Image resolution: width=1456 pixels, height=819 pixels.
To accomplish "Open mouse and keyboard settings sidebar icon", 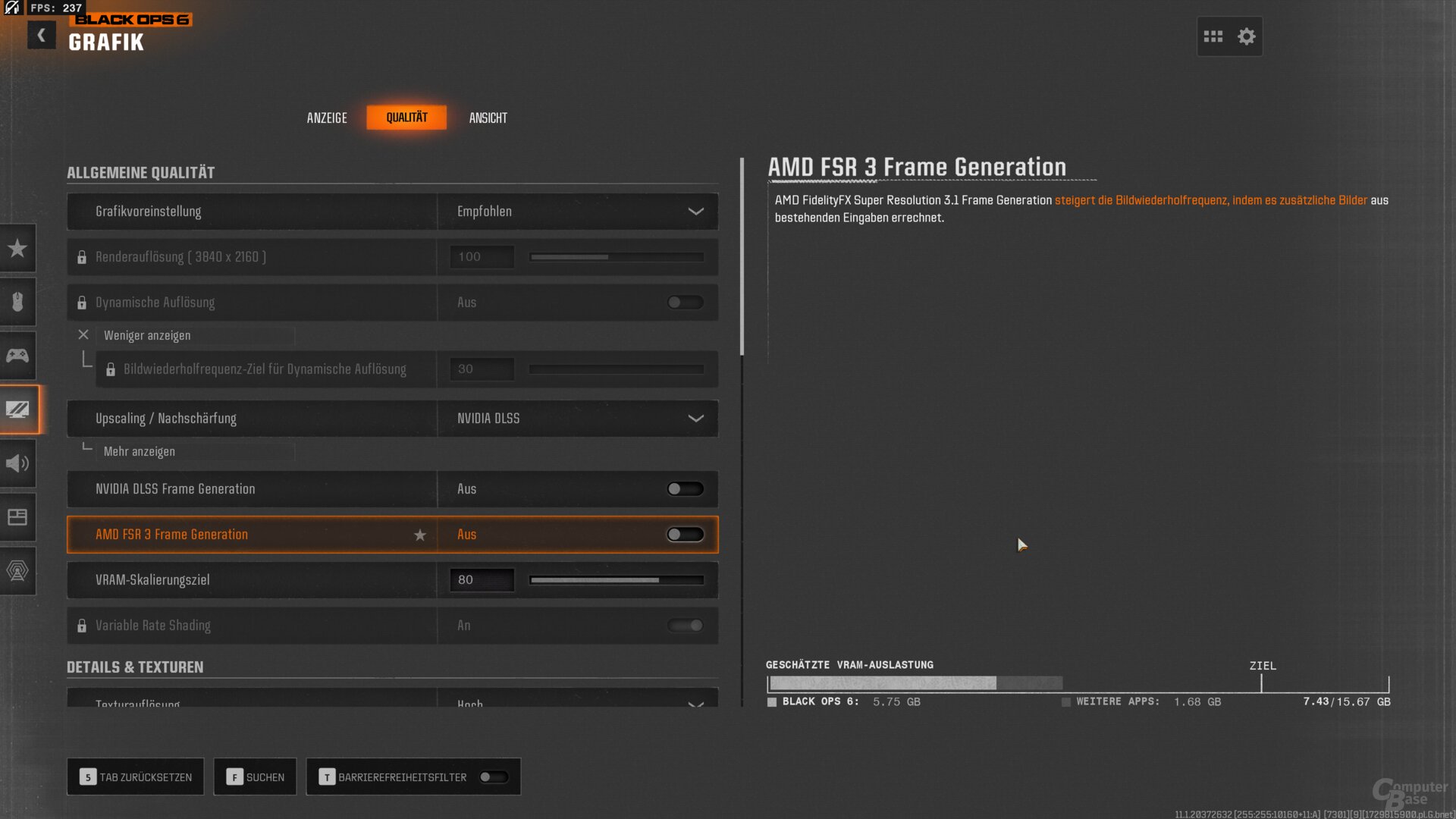I will click(x=17, y=302).
